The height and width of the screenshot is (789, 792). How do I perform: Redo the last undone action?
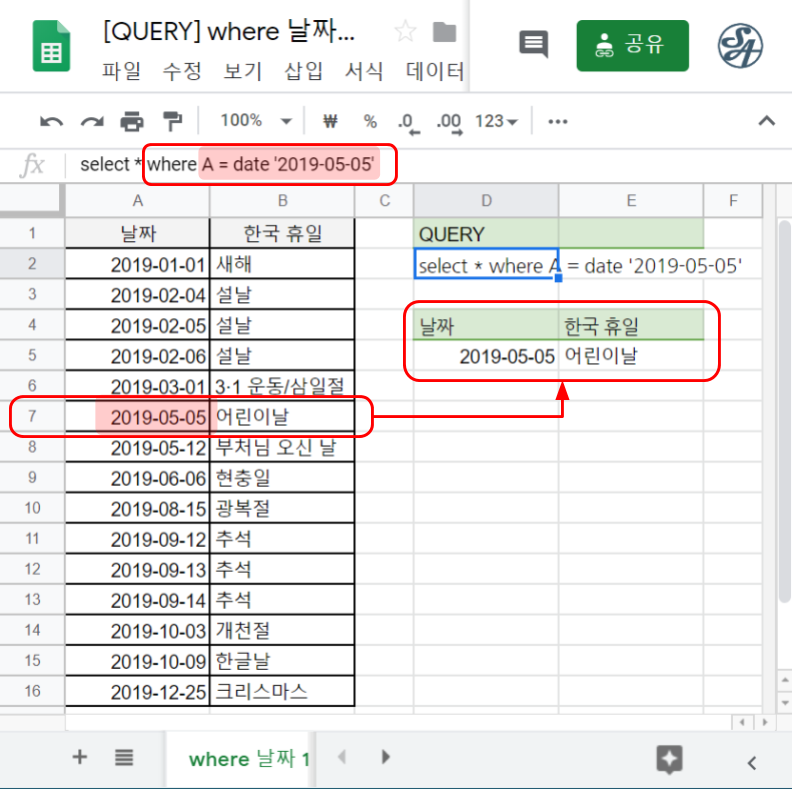tap(92, 122)
